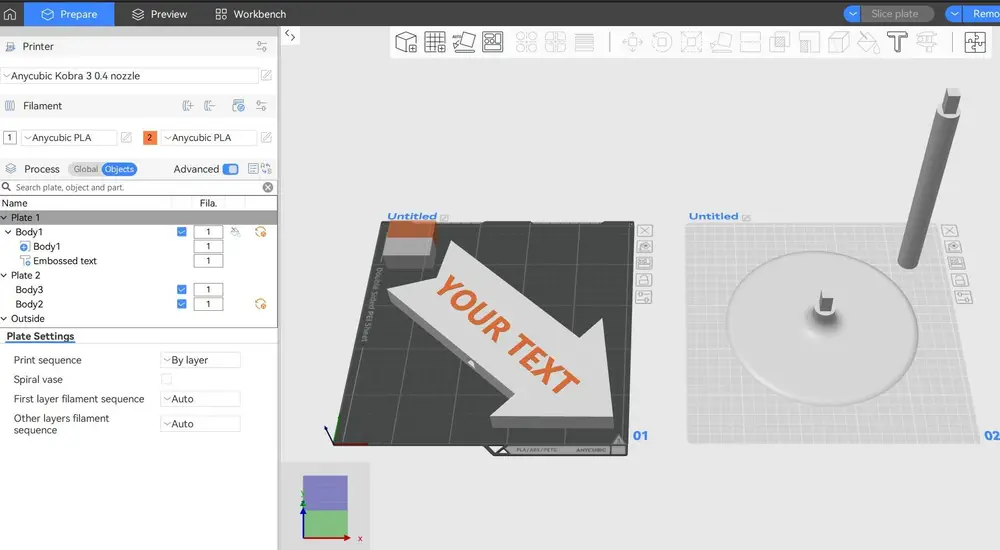The height and width of the screenshot is (550, 1000).
Task: Open the printer preset dropdown
Action: tap(129, 75)
